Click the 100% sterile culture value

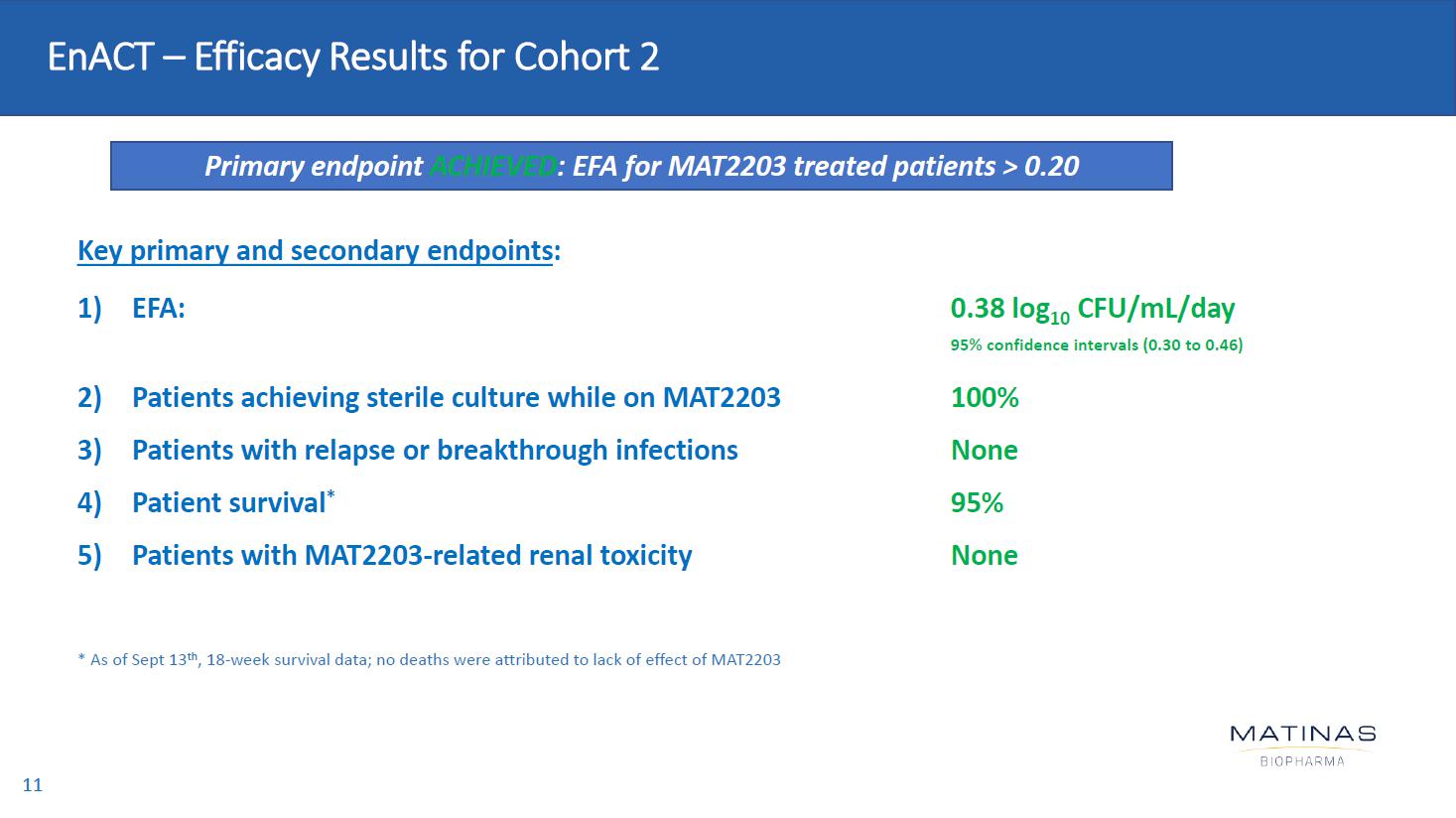point(985,398)
